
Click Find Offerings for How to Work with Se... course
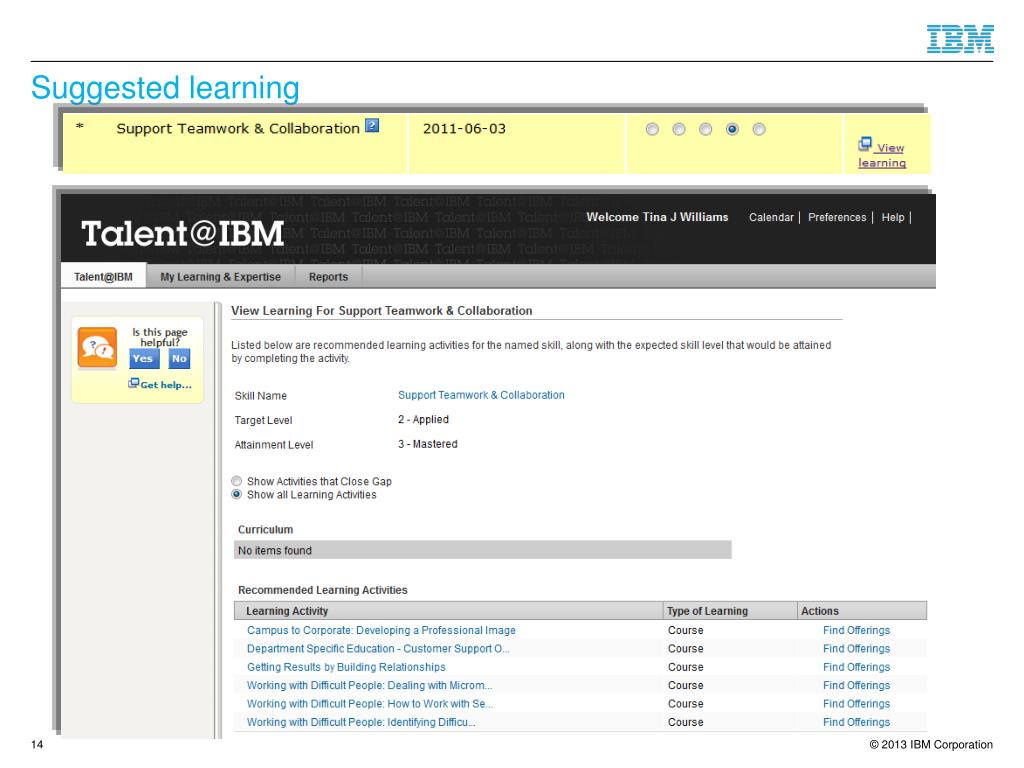856,703
